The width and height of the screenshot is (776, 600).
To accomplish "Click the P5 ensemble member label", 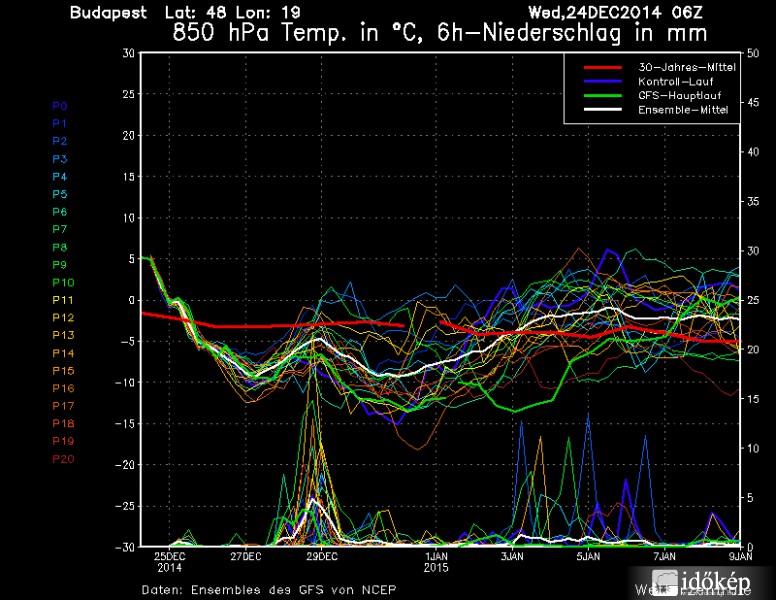I will 60,194.
